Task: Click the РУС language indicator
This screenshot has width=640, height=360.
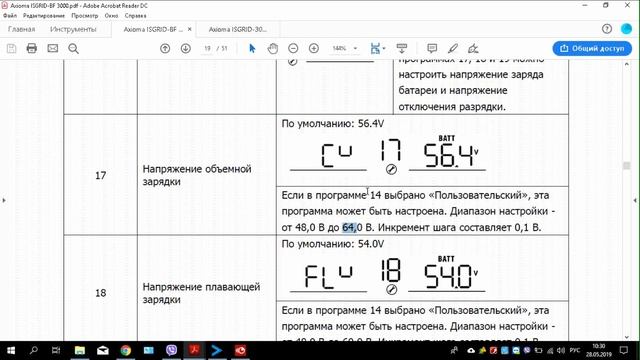Action: [575, 351]
